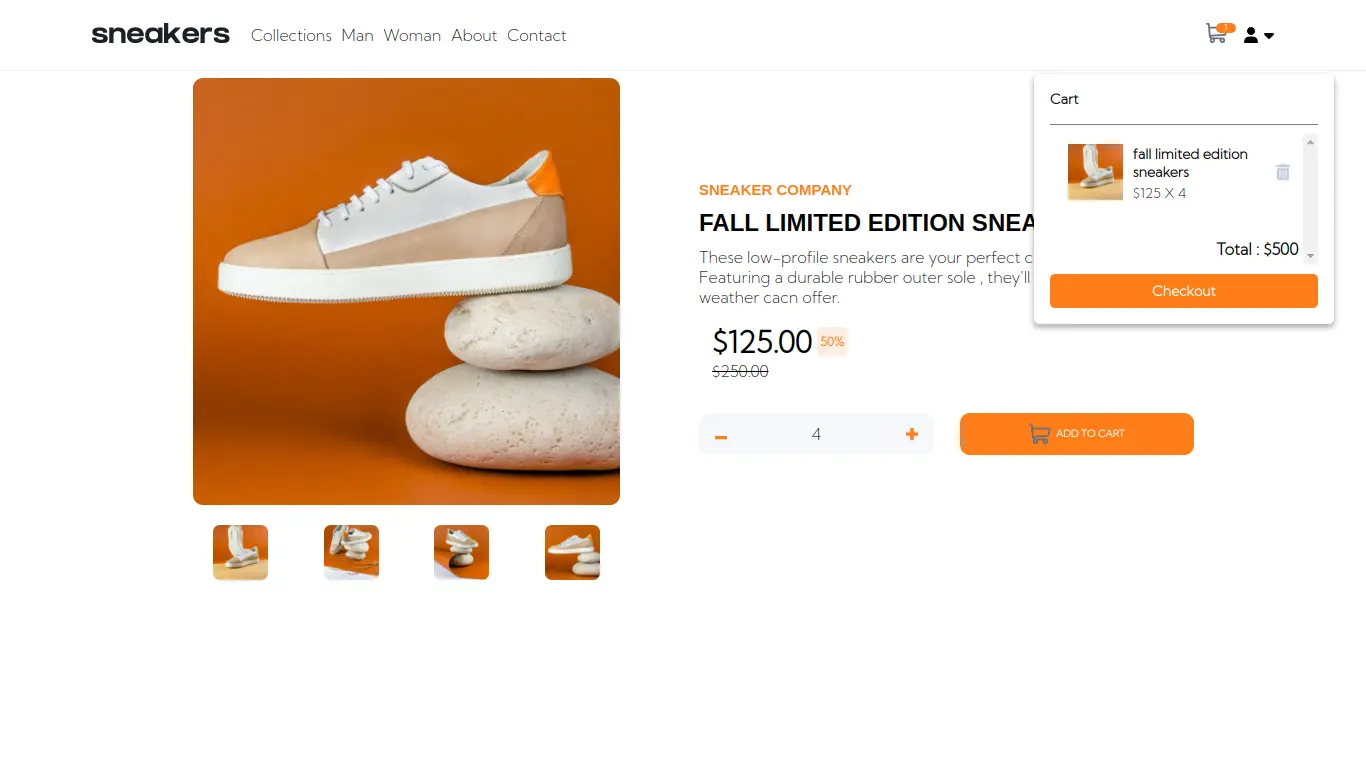
Task: Delete the cart item with trash icon
Action: pyautogui.click(x=1283, y=172)
